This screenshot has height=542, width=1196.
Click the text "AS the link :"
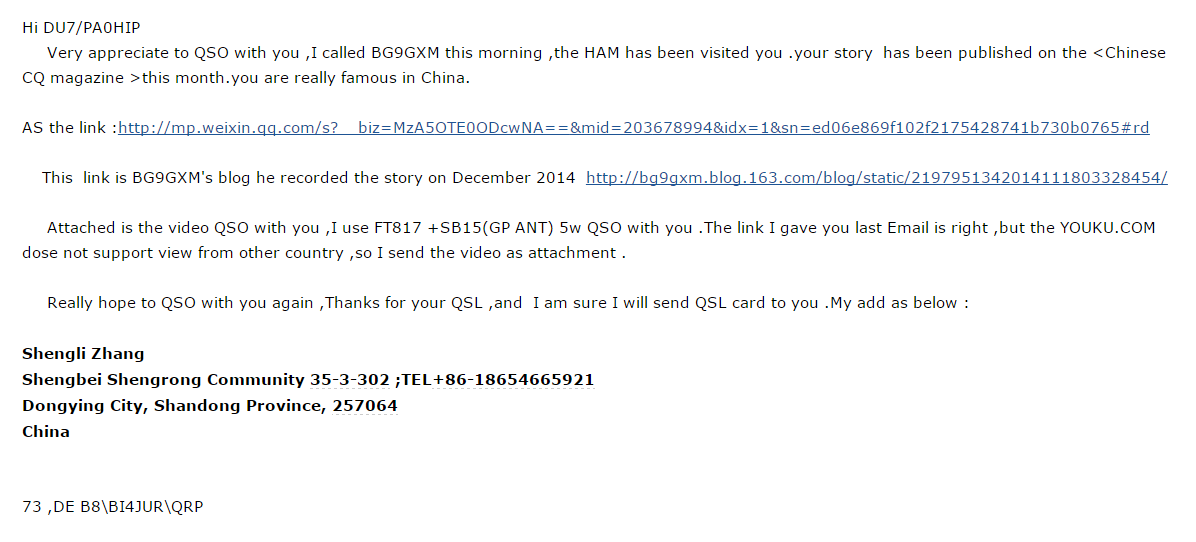(69, 128)
